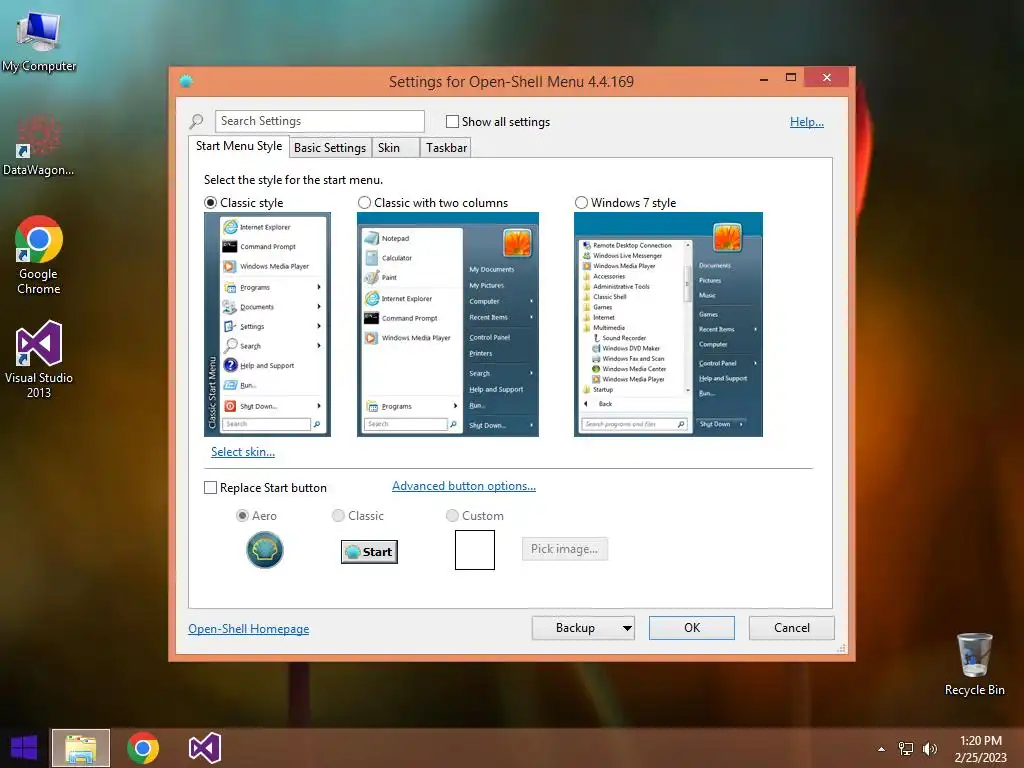This screenshot has width=1024, height=768.
Task: Maximize the Open-Shell settings window
Action: coord(791,78)
